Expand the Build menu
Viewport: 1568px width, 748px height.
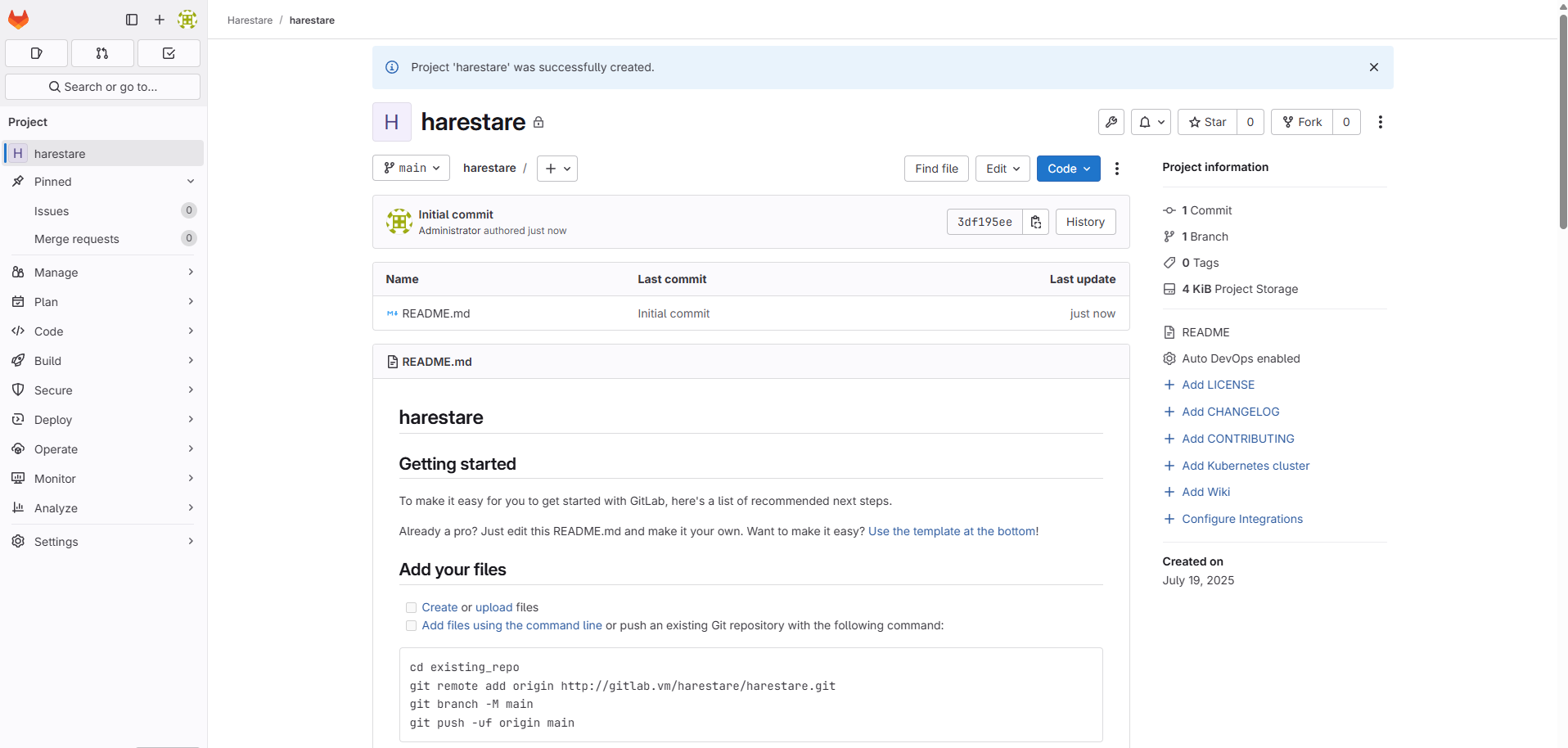pyautogui.click(x=104, y=361)
